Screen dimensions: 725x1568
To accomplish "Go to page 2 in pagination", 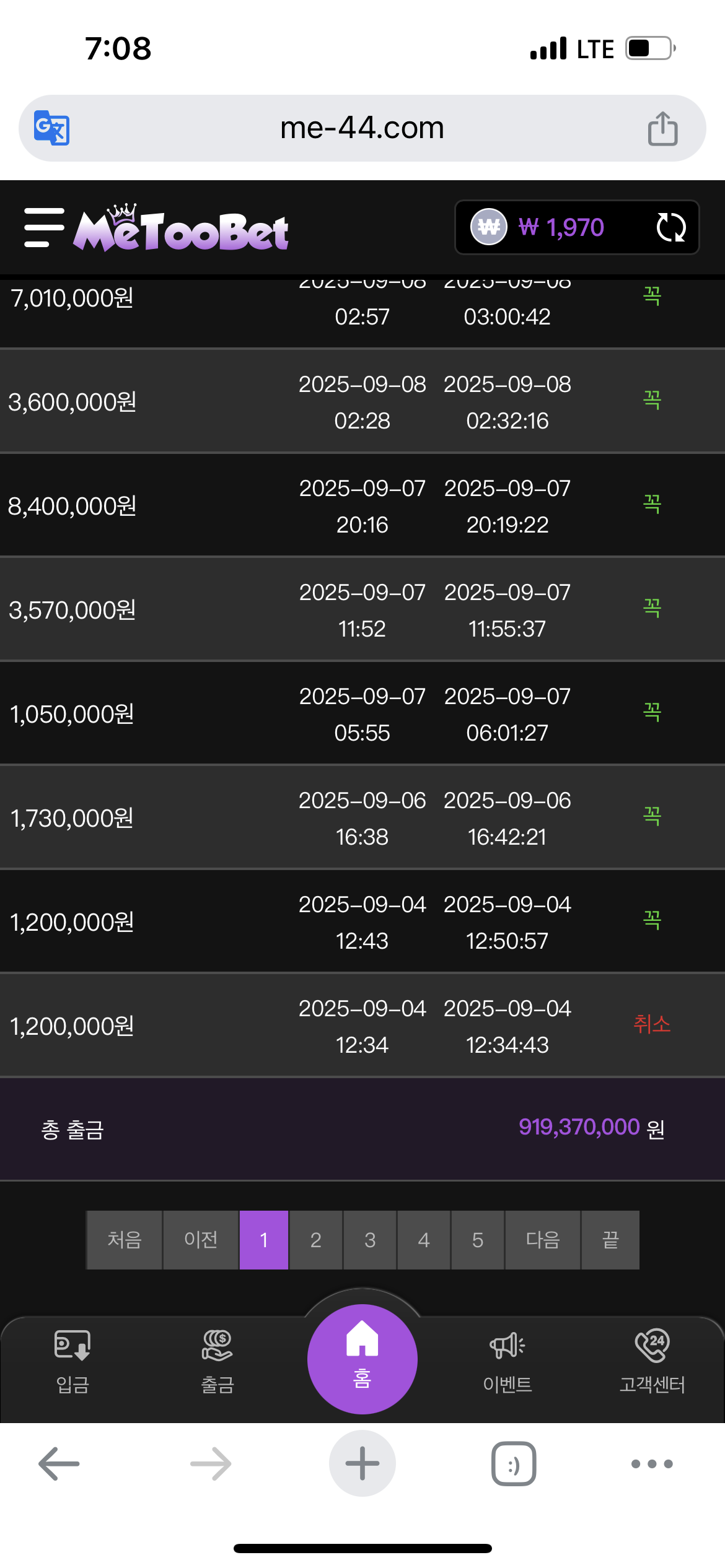I will (x=316, y=1240).
